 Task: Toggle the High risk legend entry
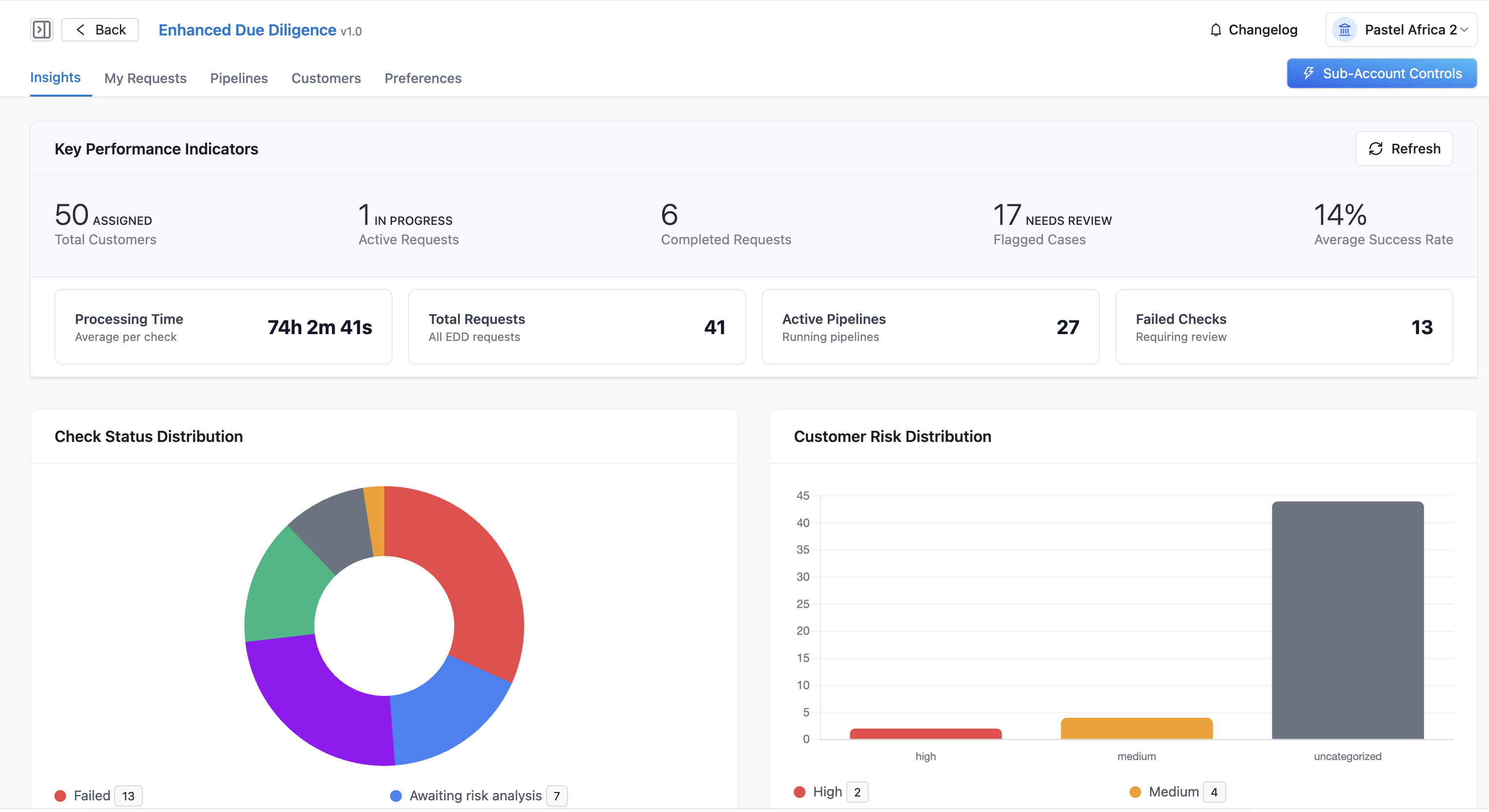827,792
